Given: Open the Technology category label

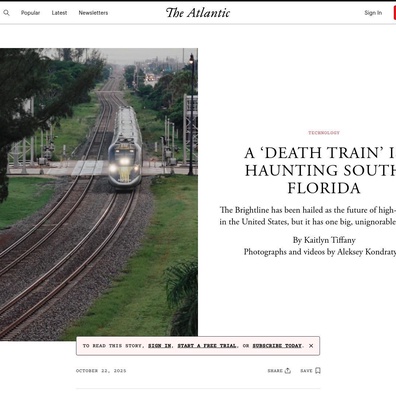Looking at the screenshot, I should pos(324,133).
